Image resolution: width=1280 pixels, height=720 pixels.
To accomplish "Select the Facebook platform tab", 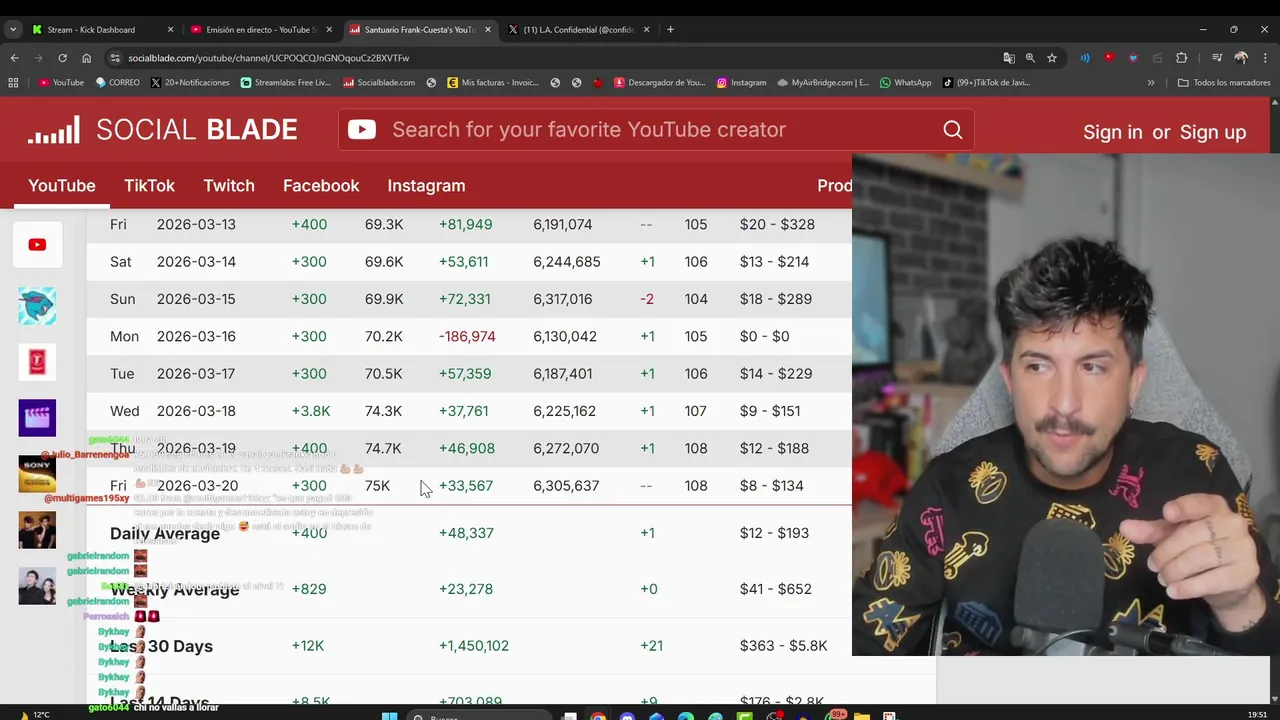I will pos(321,186).
